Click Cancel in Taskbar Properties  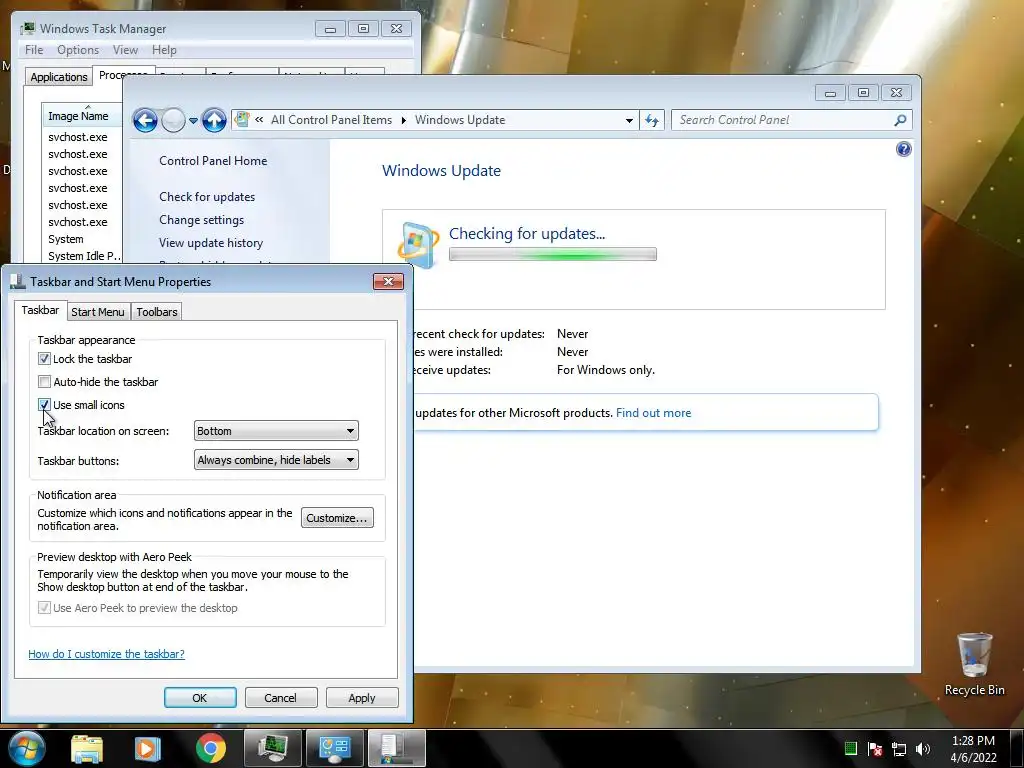tap(281, 697)
